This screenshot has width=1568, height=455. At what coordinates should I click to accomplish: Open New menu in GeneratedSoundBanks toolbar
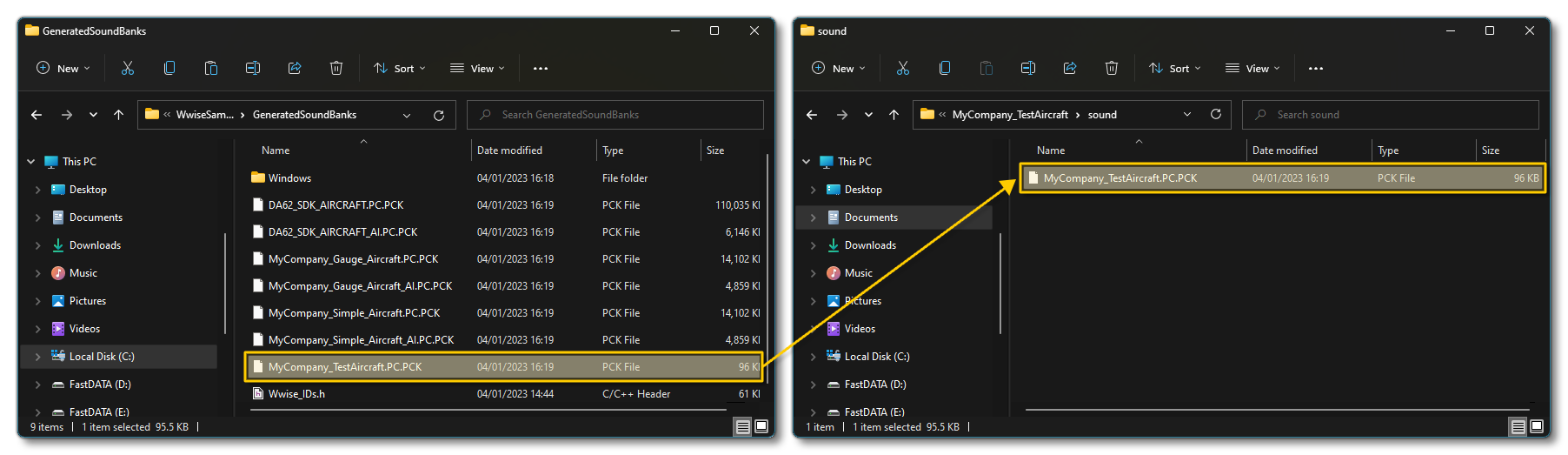click(63, 68)
